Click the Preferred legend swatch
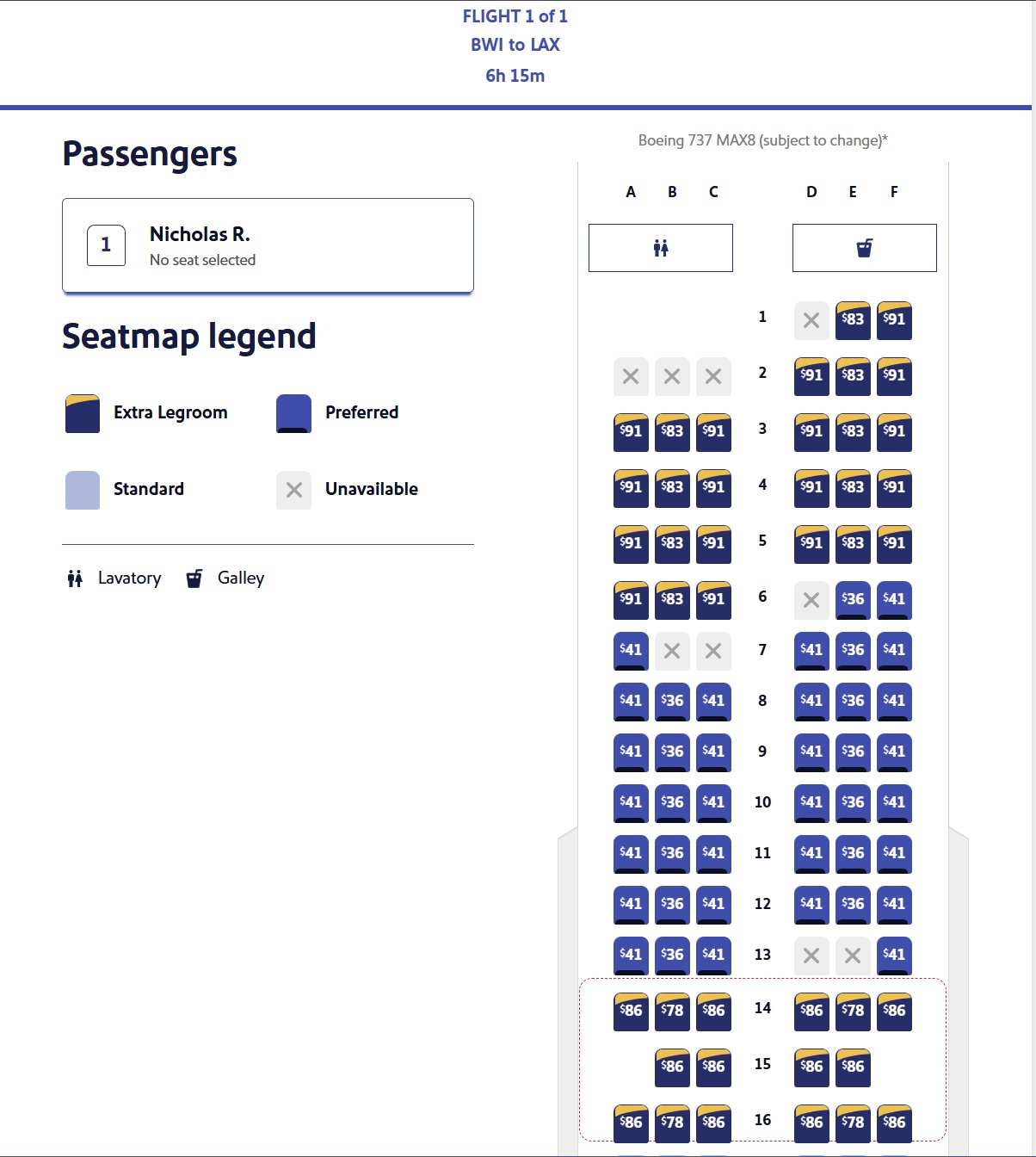Image resolution: width=1036 pixels, height=1157 pixels. [293, 413]
